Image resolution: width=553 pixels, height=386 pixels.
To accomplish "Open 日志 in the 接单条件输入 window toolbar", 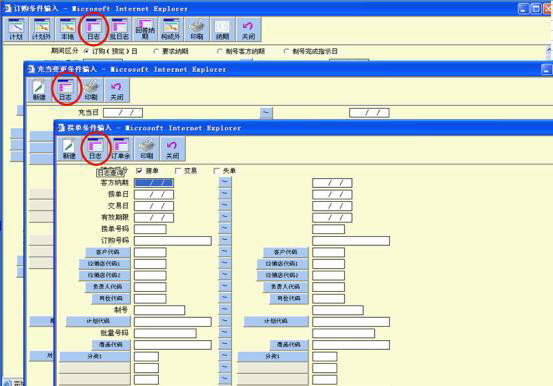I will pos(95,149).
